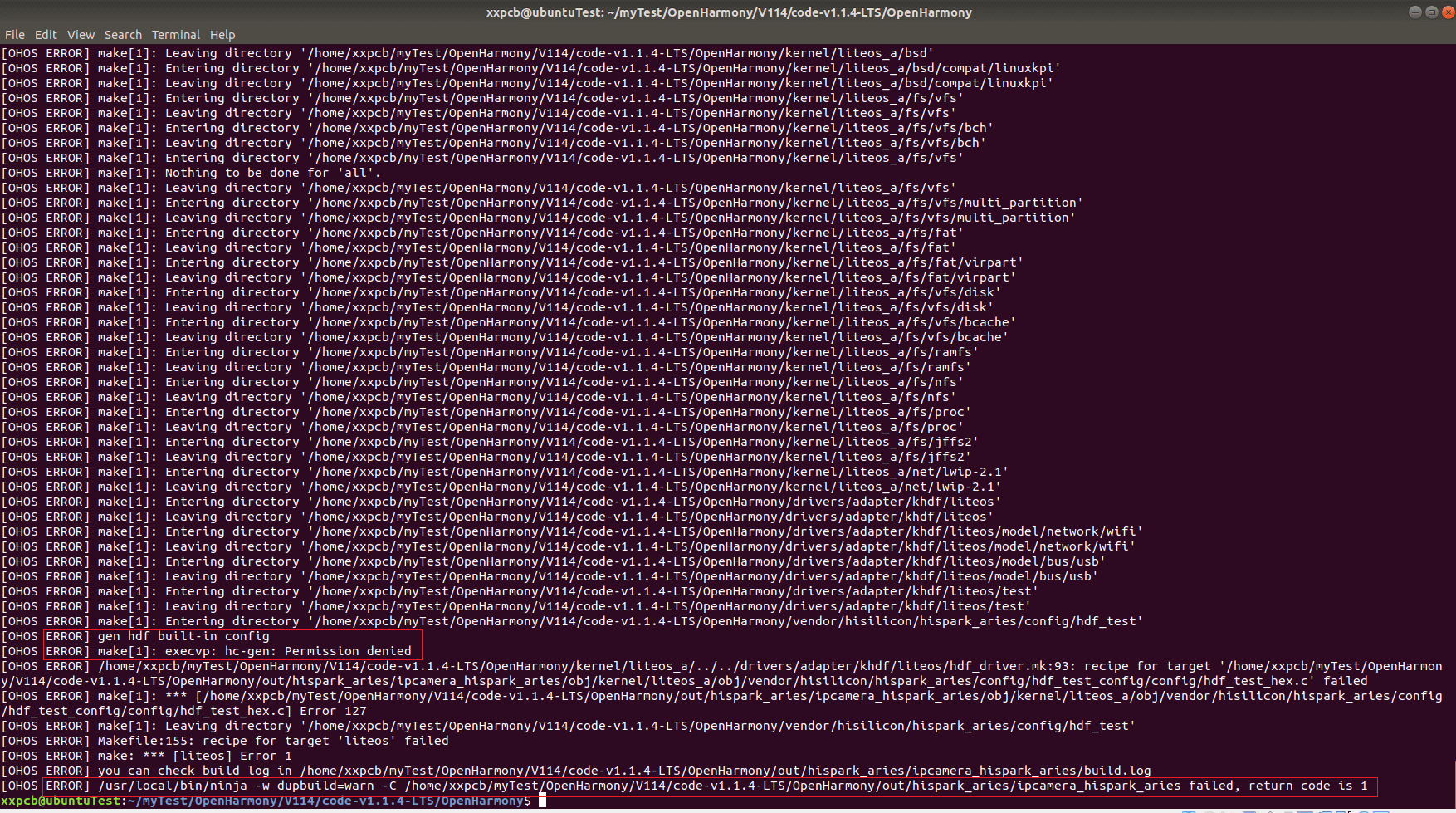Click the 'Error 127' text
Viewport: 1456px width, 813px height.
coord(332,711)
